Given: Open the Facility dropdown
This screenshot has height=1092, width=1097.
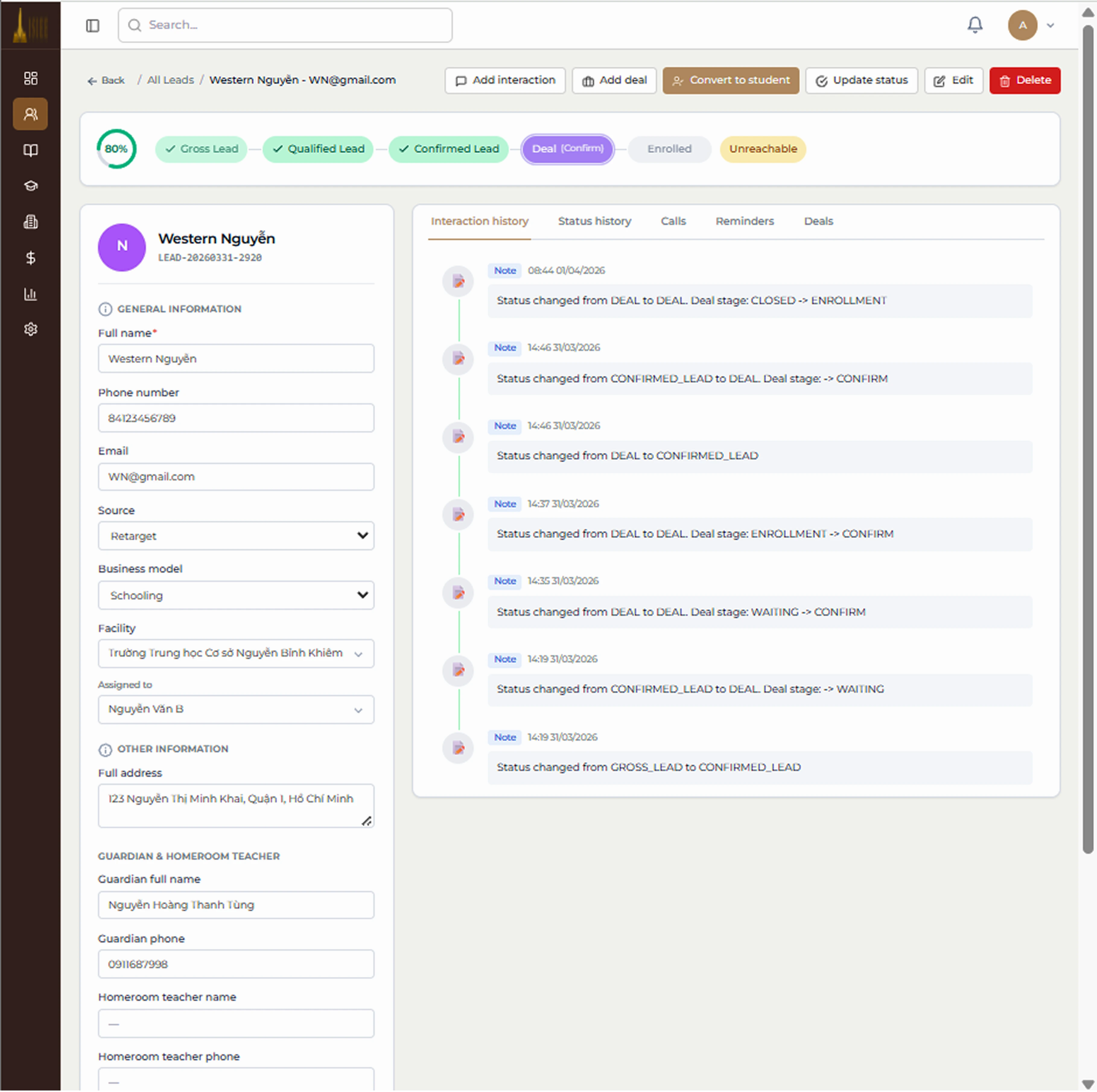Looking at the screenshot, I should (x=236, y=654).
